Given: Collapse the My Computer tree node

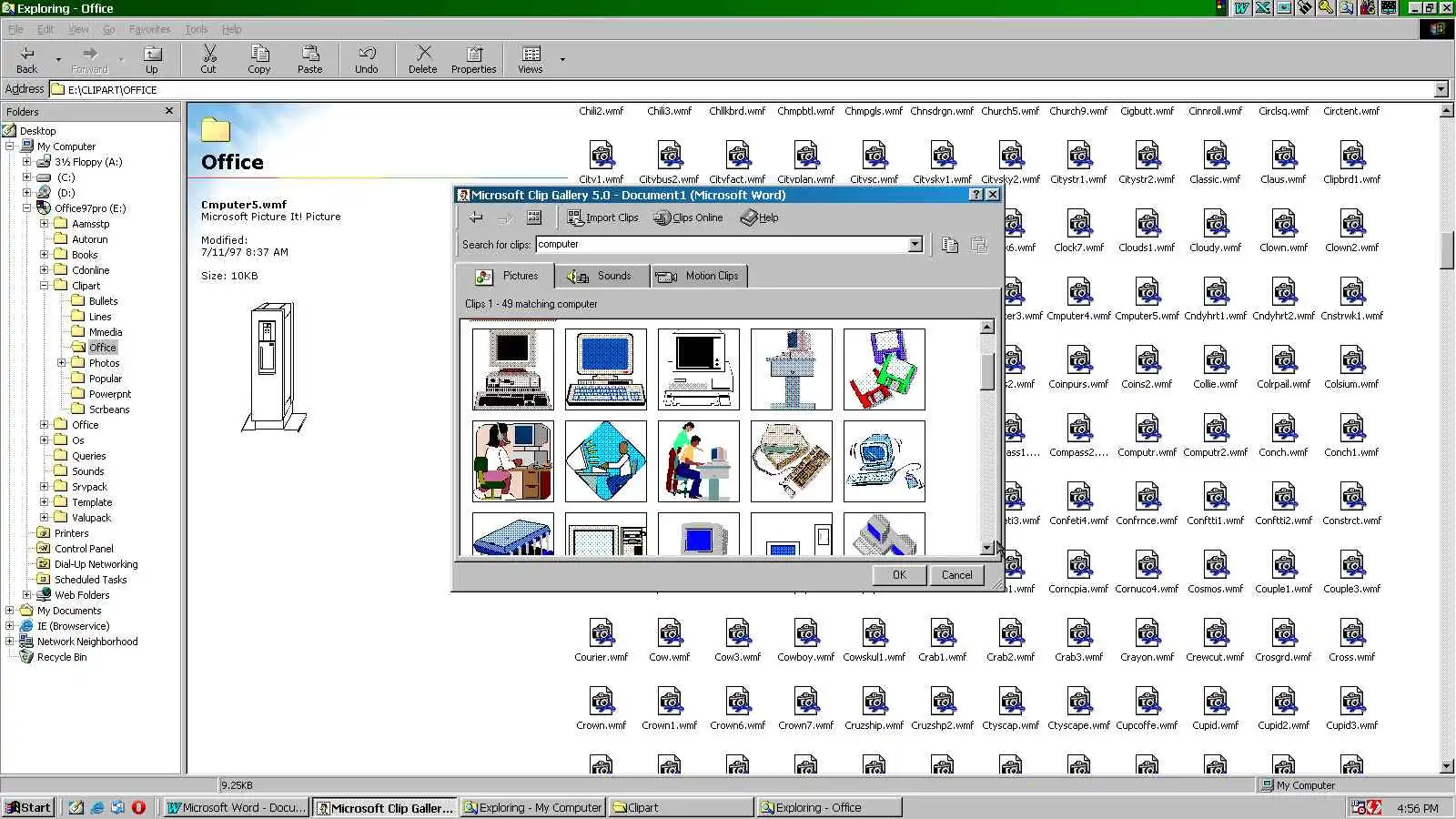Looking at the screenshot, I should (10, 147).
